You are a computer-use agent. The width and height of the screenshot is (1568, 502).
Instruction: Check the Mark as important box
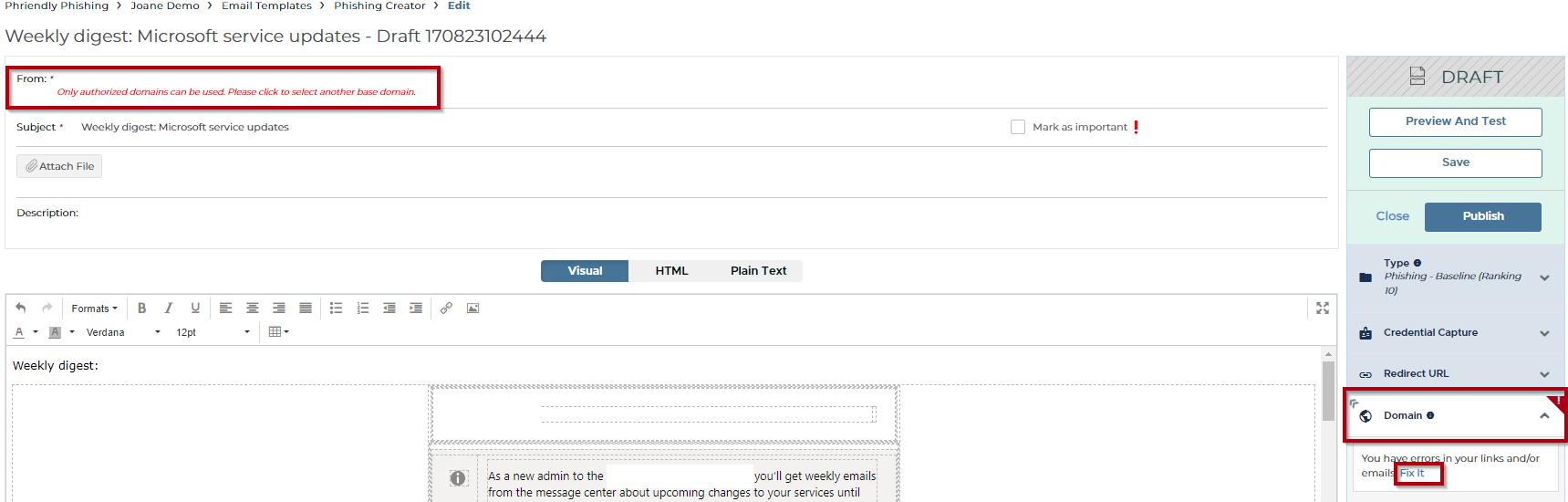point(1018,128)
